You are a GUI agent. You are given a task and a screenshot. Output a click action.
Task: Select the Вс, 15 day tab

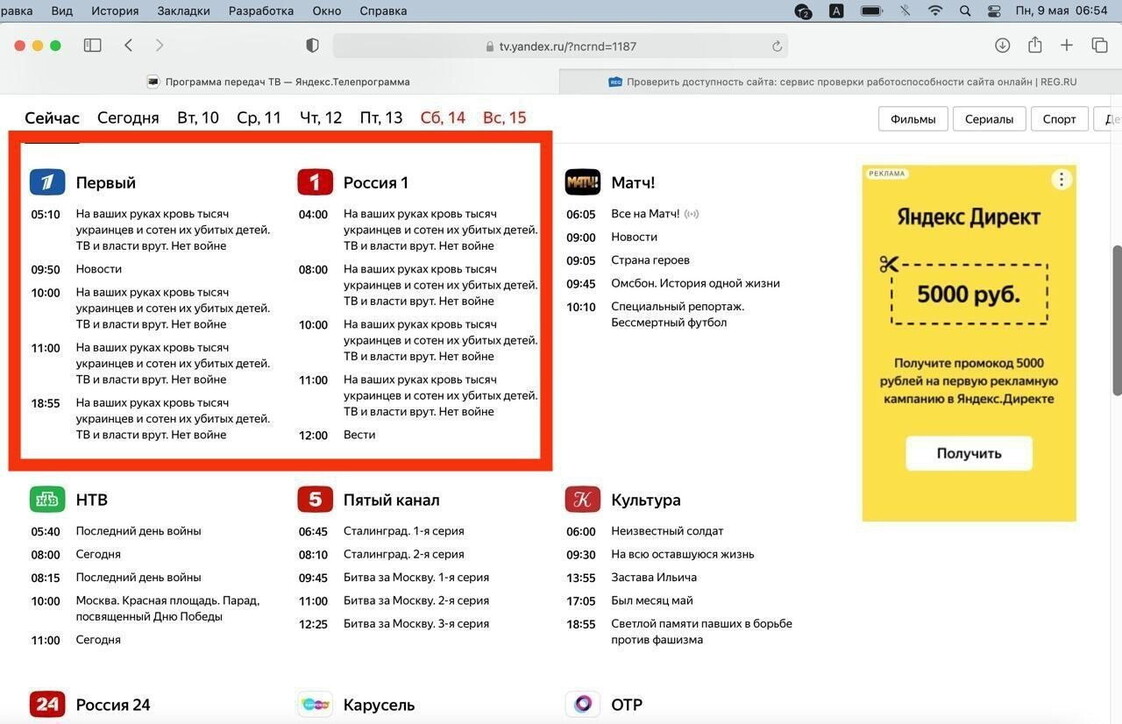[504, 117]
